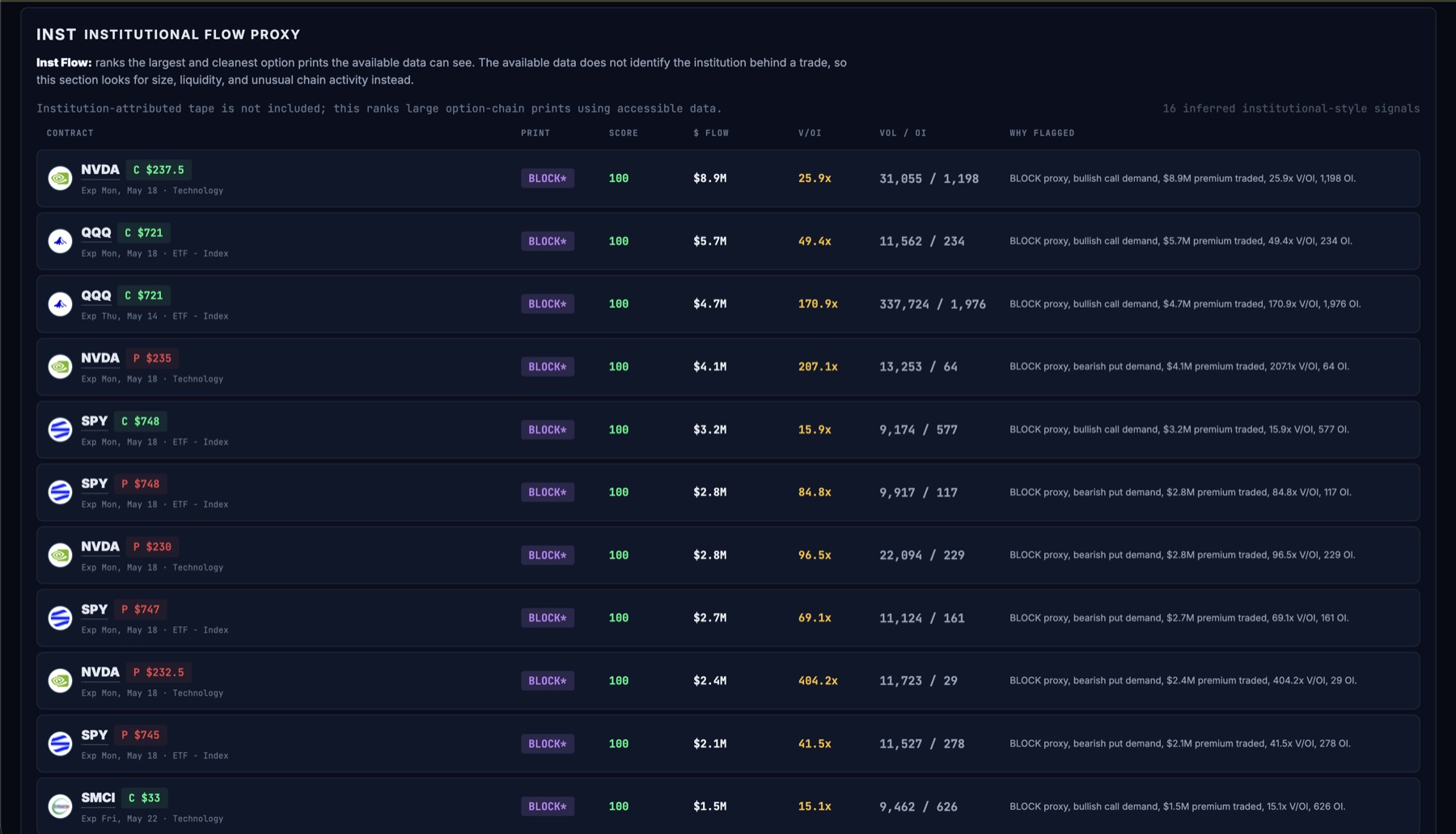The image size is (1456, 834).
Task: Click 'Exp Fri, May 22 · Technology' text
Action: (x=152, y=819)
